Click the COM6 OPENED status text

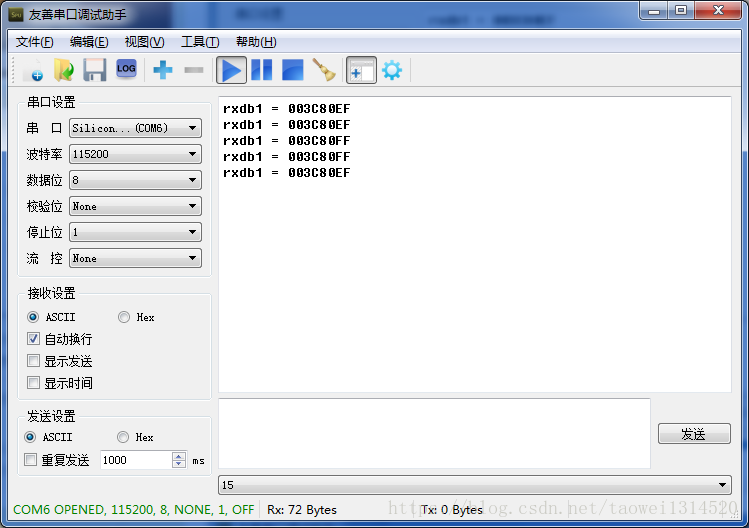point(133,509)
